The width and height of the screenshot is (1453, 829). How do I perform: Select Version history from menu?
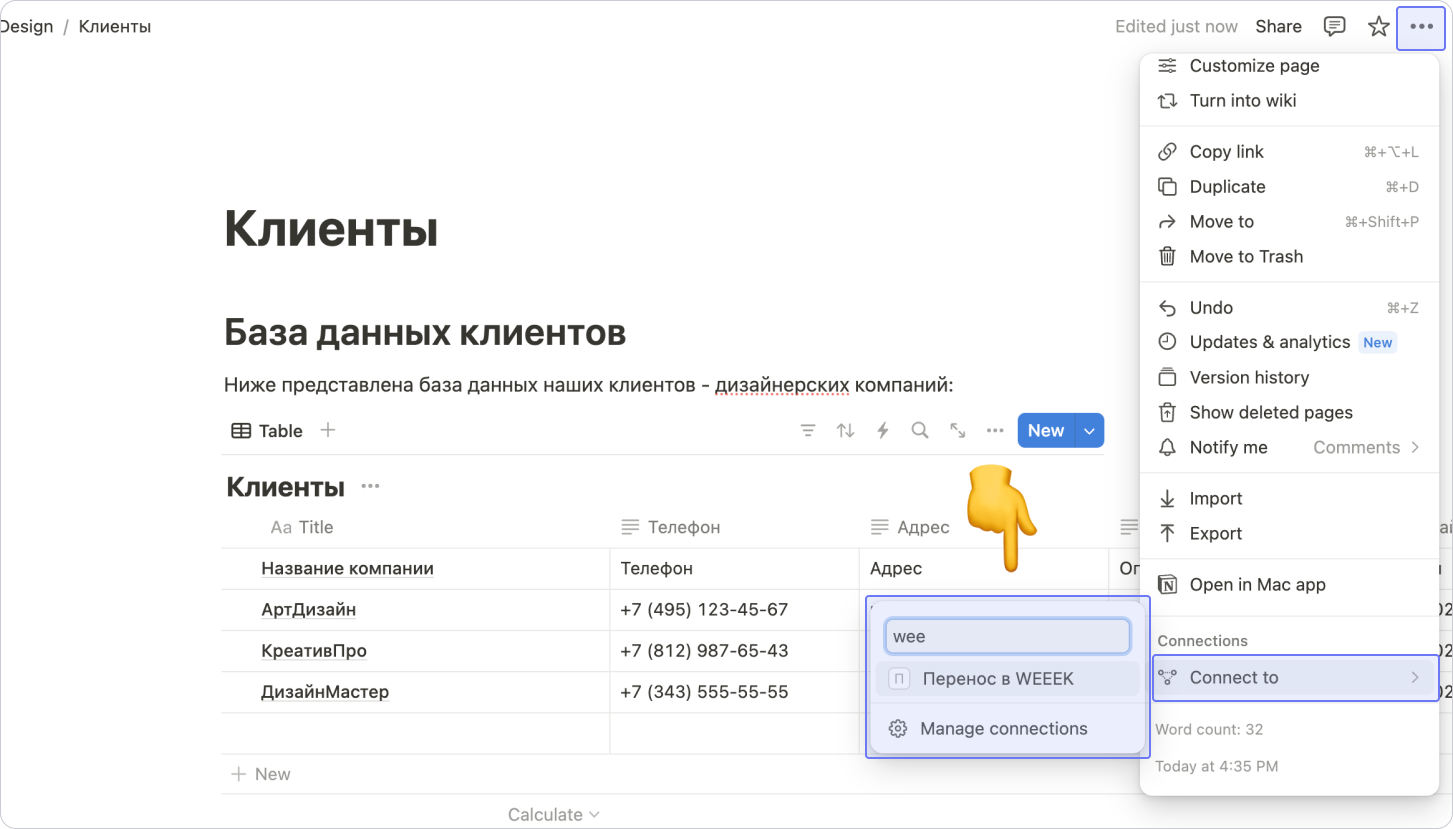(1249, 377)
